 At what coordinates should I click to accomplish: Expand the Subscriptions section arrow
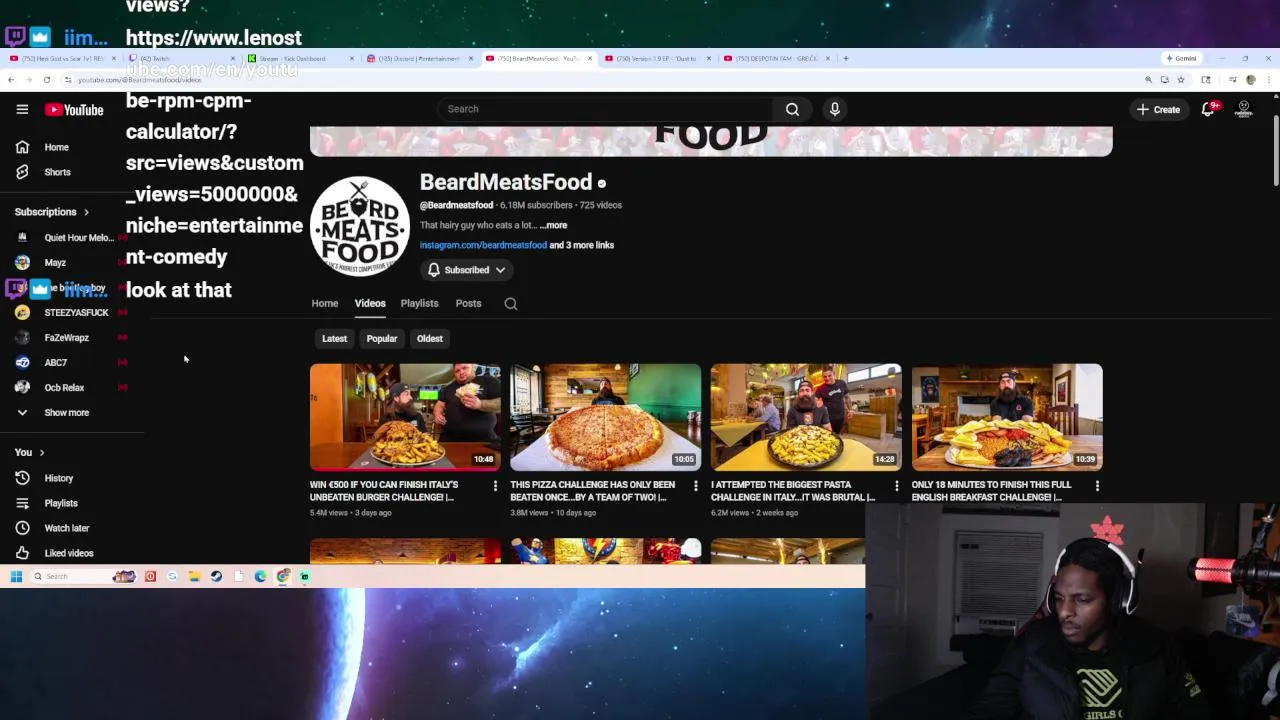pyautogui.click(x=86, y=212)
